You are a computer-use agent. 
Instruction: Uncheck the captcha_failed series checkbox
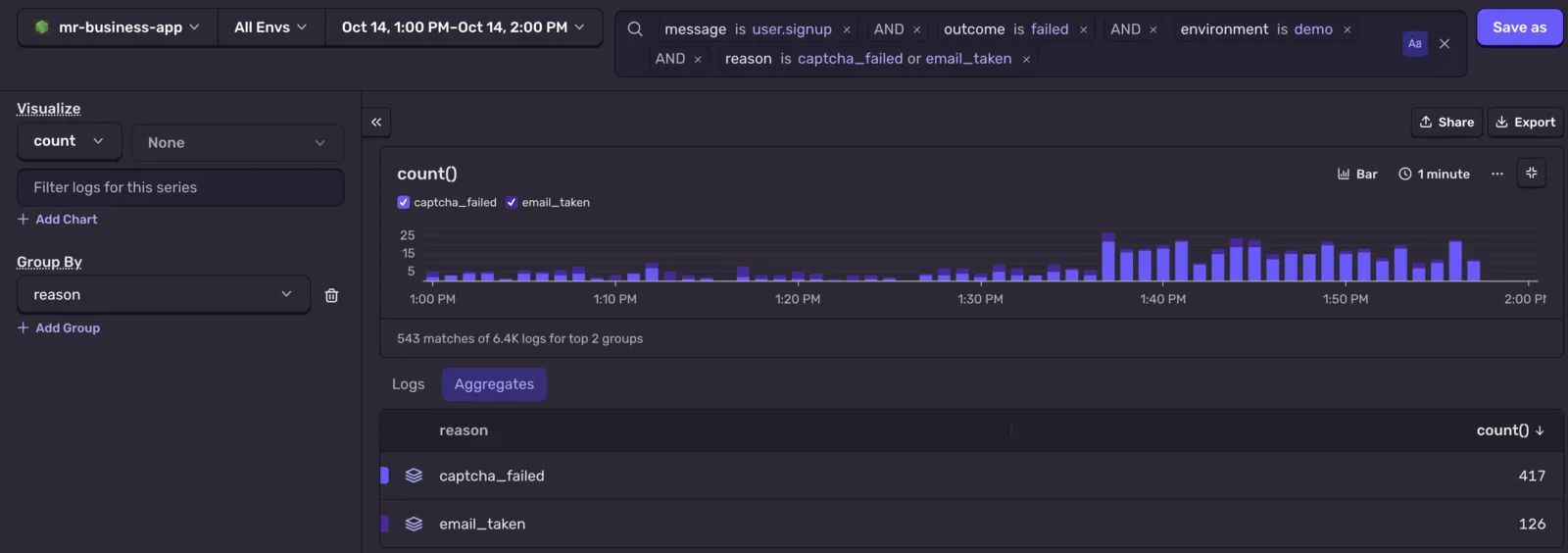[x=403, y=202]
